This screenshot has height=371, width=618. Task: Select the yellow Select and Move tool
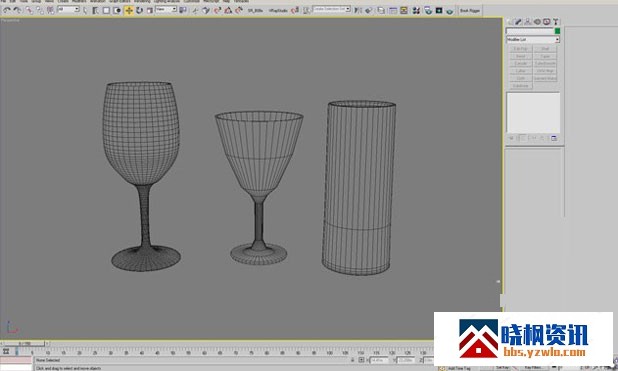129,11
